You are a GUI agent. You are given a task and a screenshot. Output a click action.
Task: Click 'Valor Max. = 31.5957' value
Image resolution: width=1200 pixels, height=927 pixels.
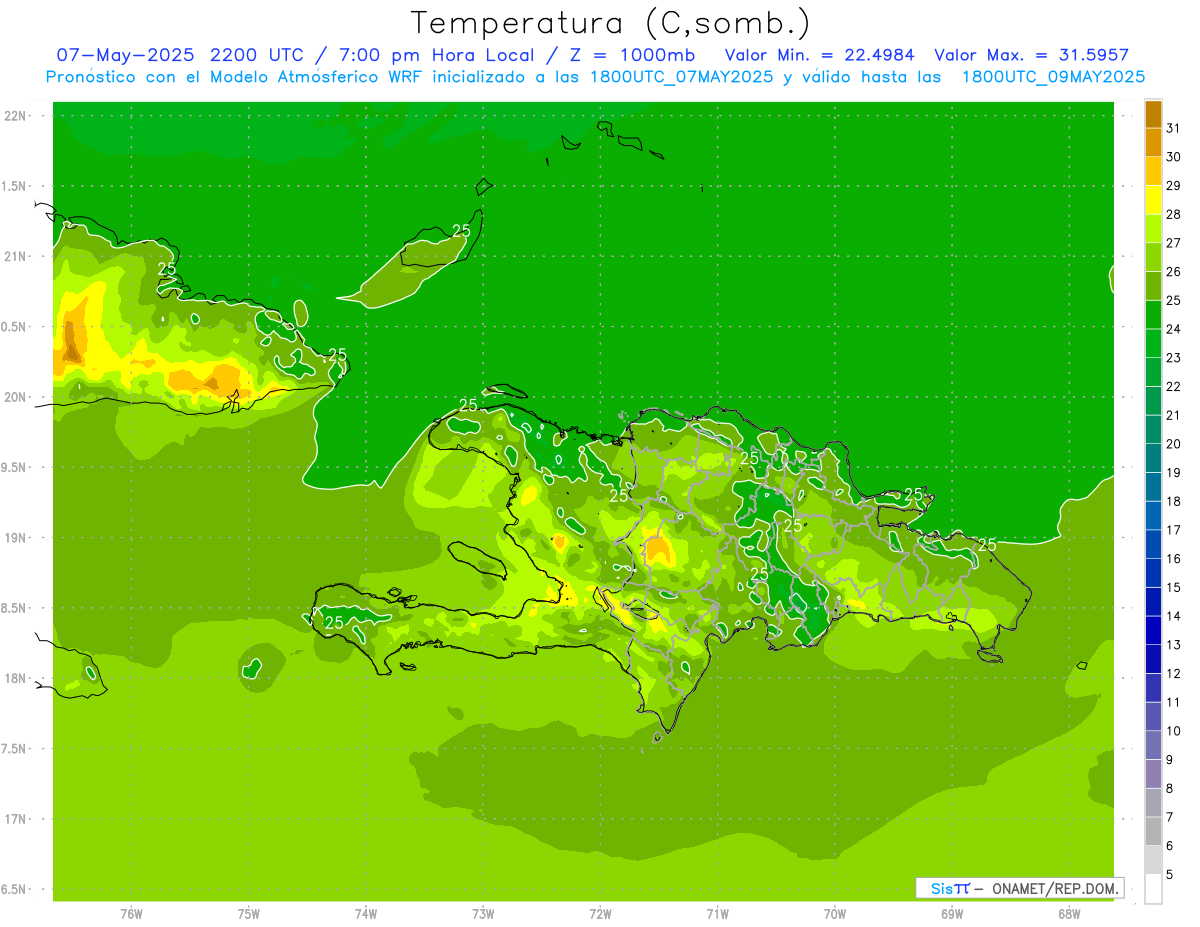1031,55
